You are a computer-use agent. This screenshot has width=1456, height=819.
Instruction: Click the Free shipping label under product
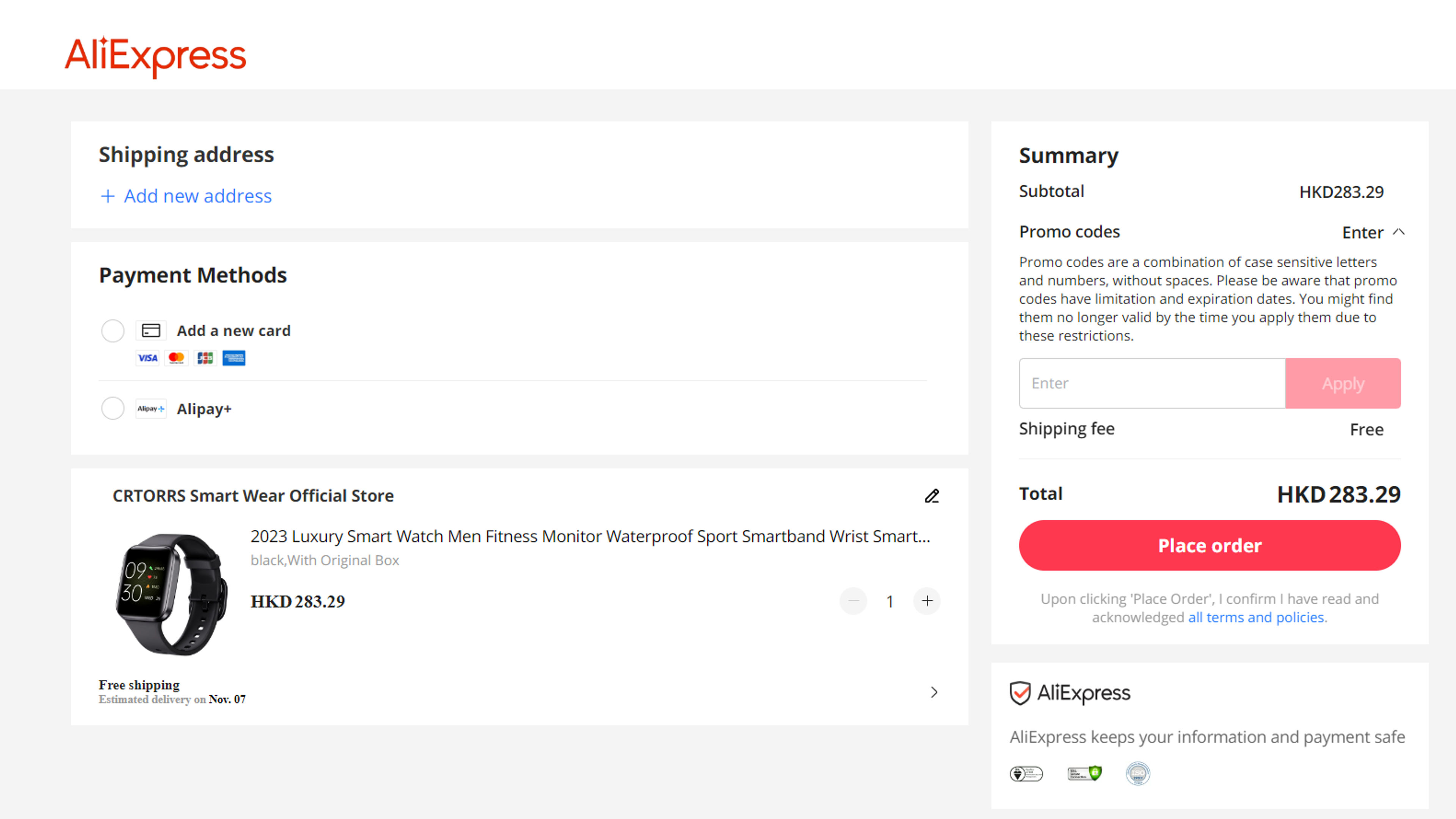point(139,685)
